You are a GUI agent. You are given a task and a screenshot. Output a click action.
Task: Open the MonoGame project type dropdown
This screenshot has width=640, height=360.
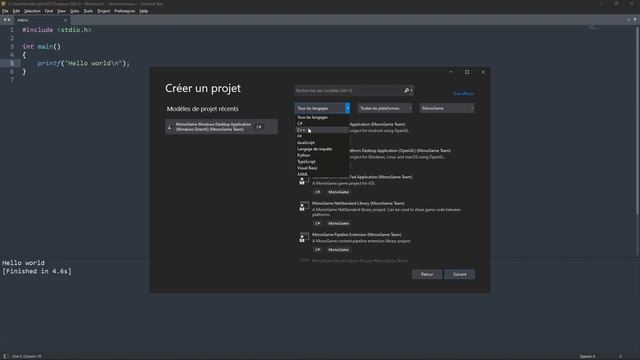pyautogui.click(x=447, y=108)
